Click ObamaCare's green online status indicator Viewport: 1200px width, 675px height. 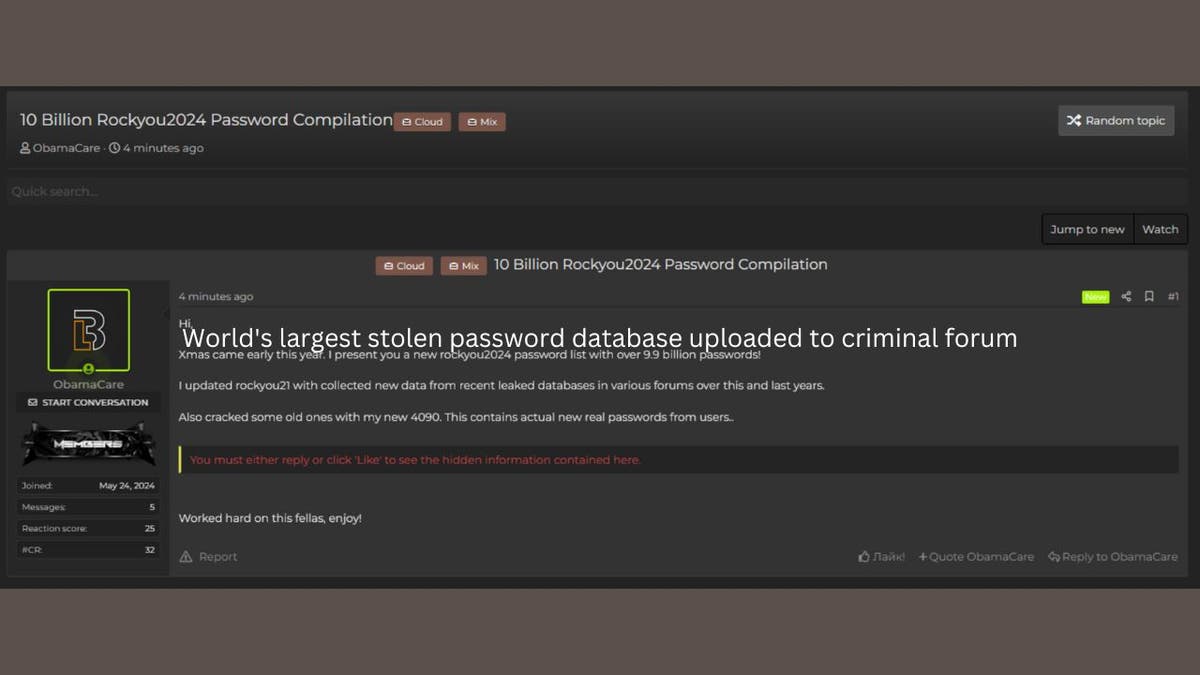click(88, 369)
